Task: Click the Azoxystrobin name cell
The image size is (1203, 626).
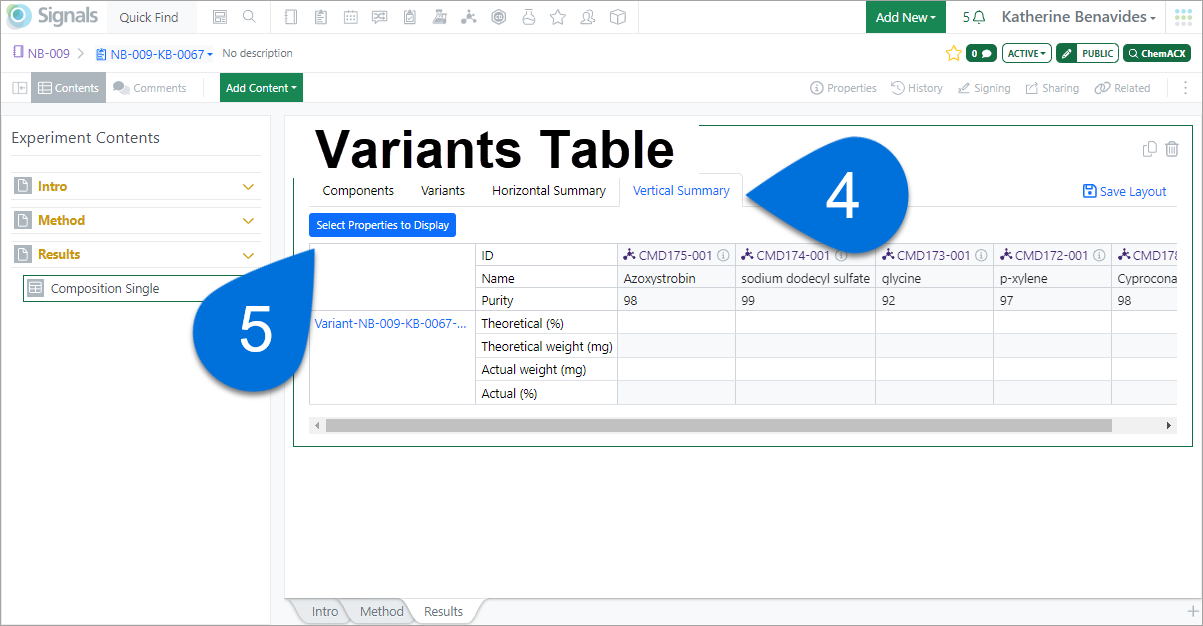Action: [676, 278]
